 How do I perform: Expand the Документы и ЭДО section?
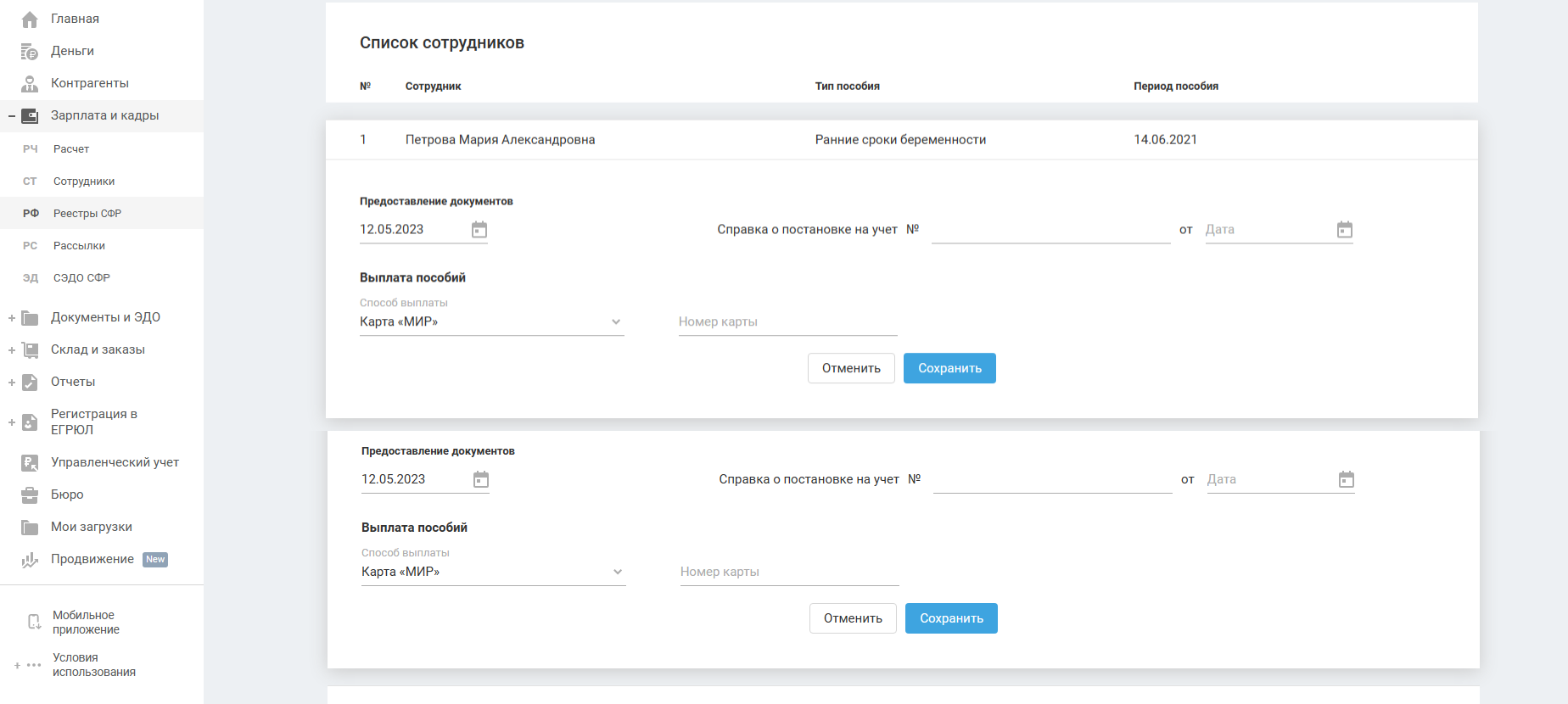(12, 318)
